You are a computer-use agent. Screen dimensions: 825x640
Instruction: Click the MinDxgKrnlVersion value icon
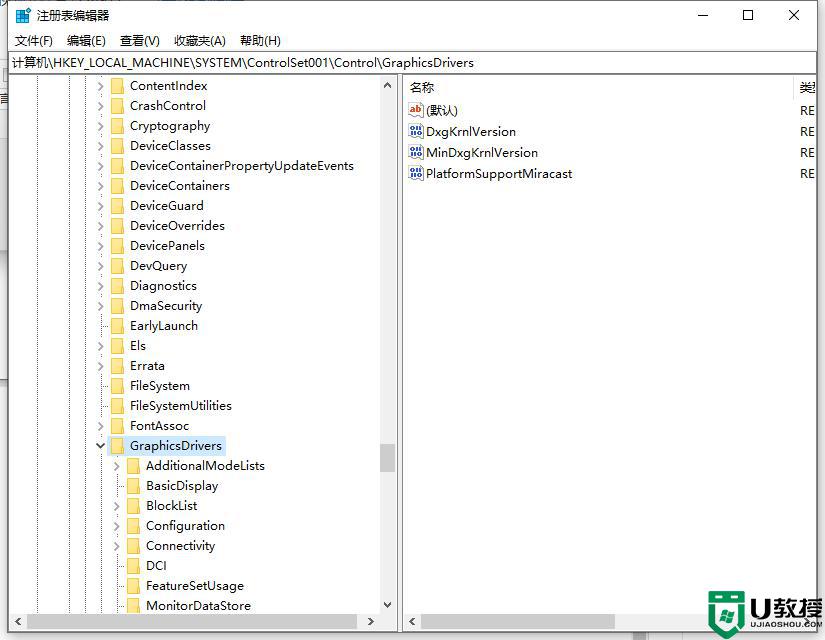point(416,153)
